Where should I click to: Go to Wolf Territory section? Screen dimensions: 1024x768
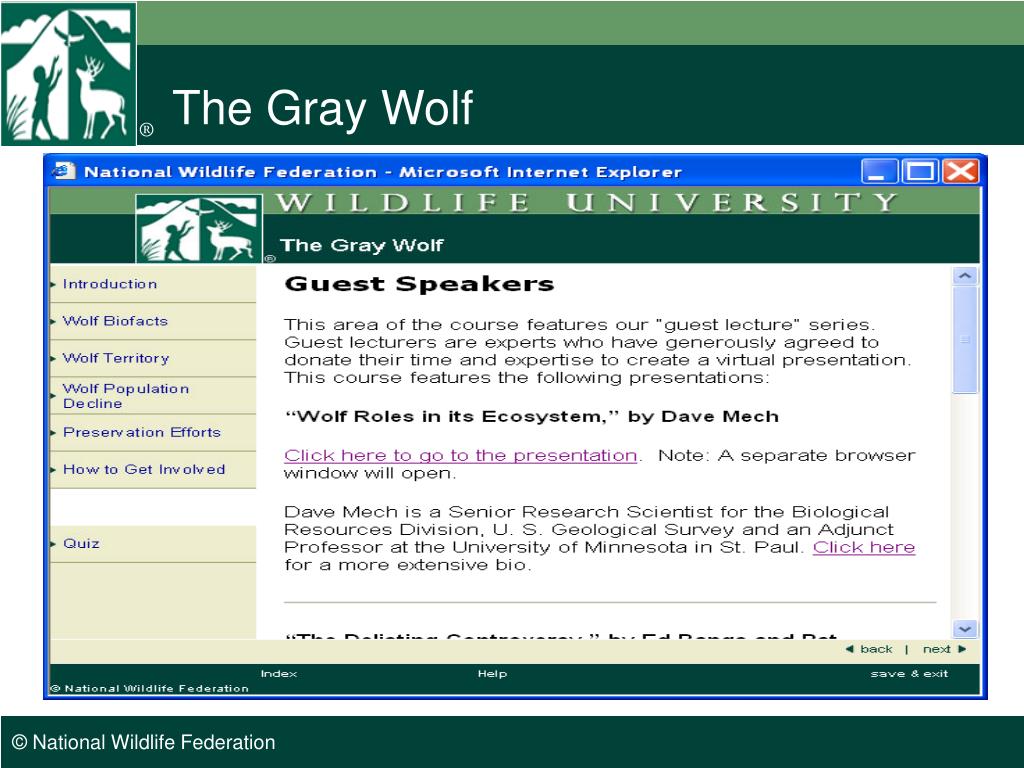pyautogui.click(x=116, y=358)
